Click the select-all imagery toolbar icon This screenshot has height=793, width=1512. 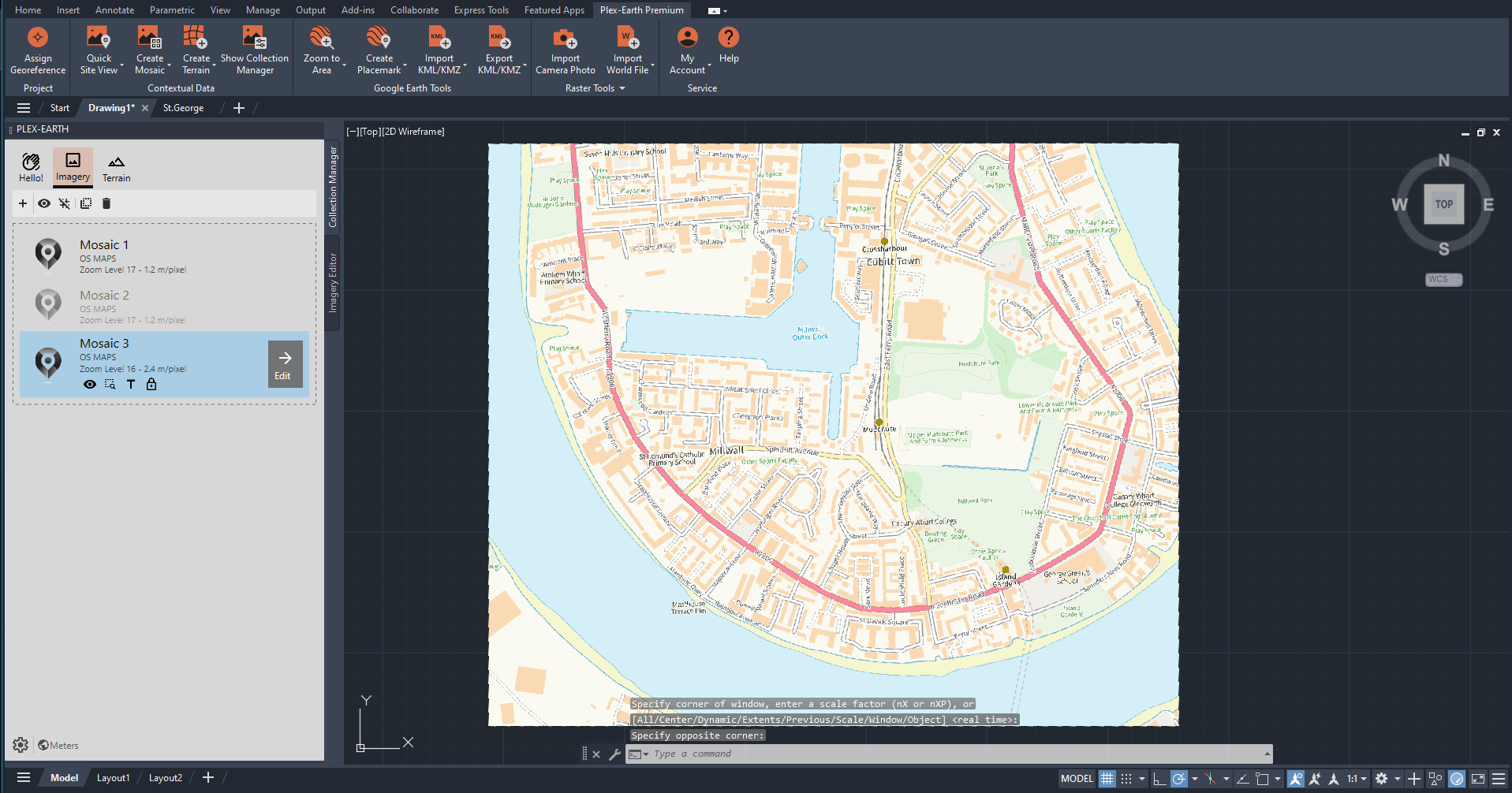[86, 203]
